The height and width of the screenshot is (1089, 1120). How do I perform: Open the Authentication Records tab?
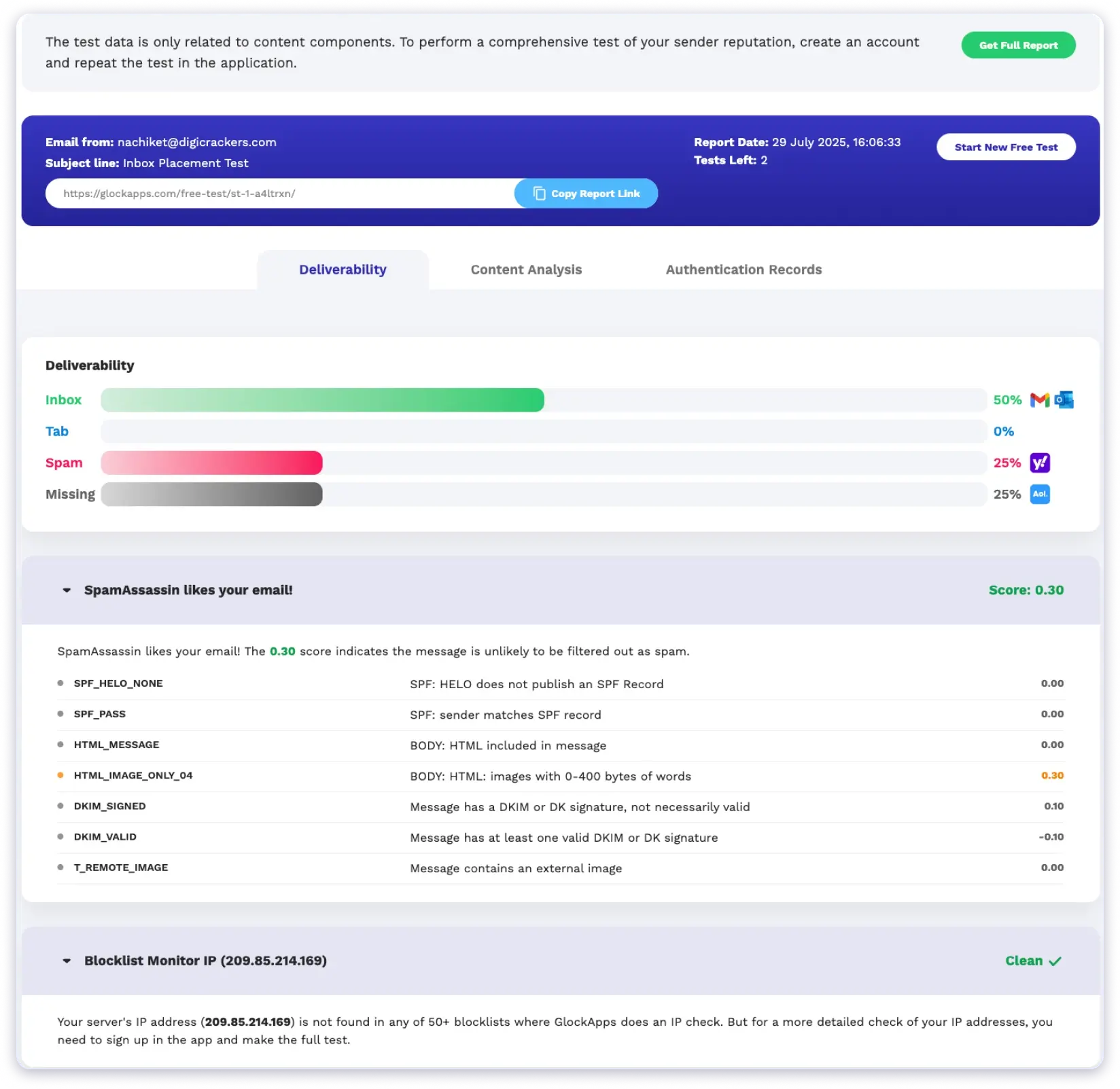pos(743,270)
